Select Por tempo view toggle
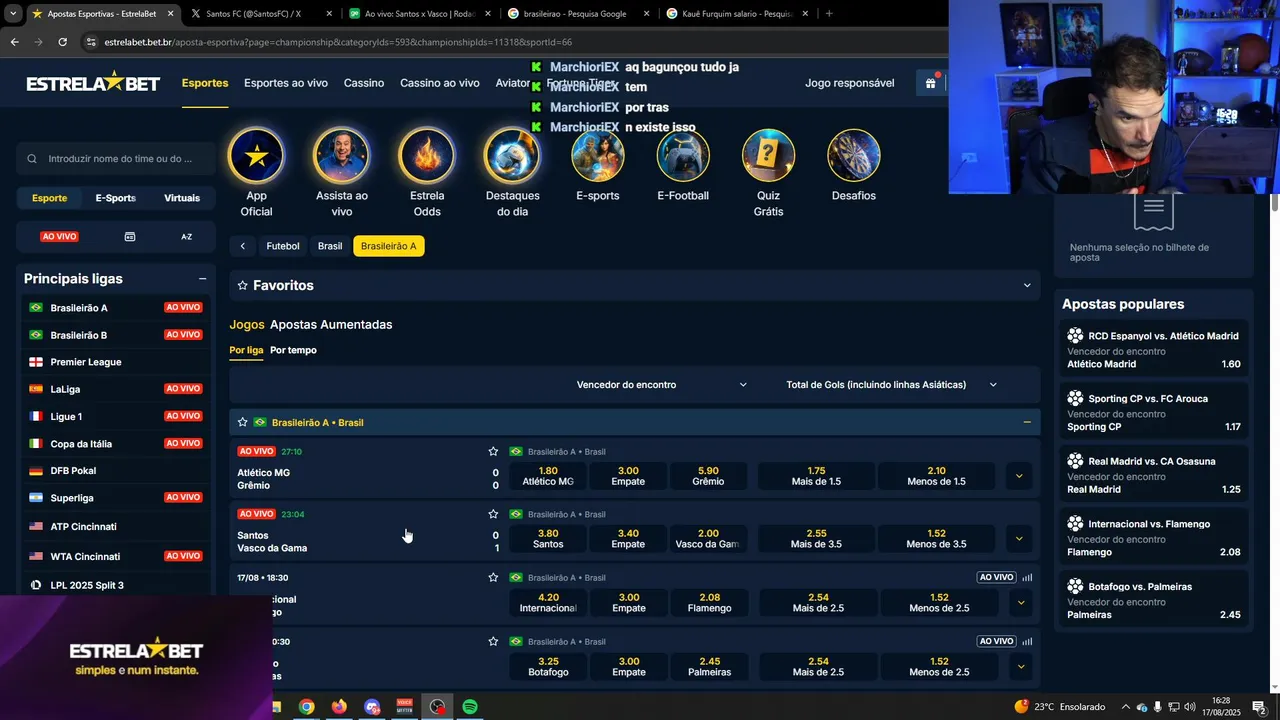The width and height of the screenshot is (1280, 720). pyautogui.click(x=293, y=350)
